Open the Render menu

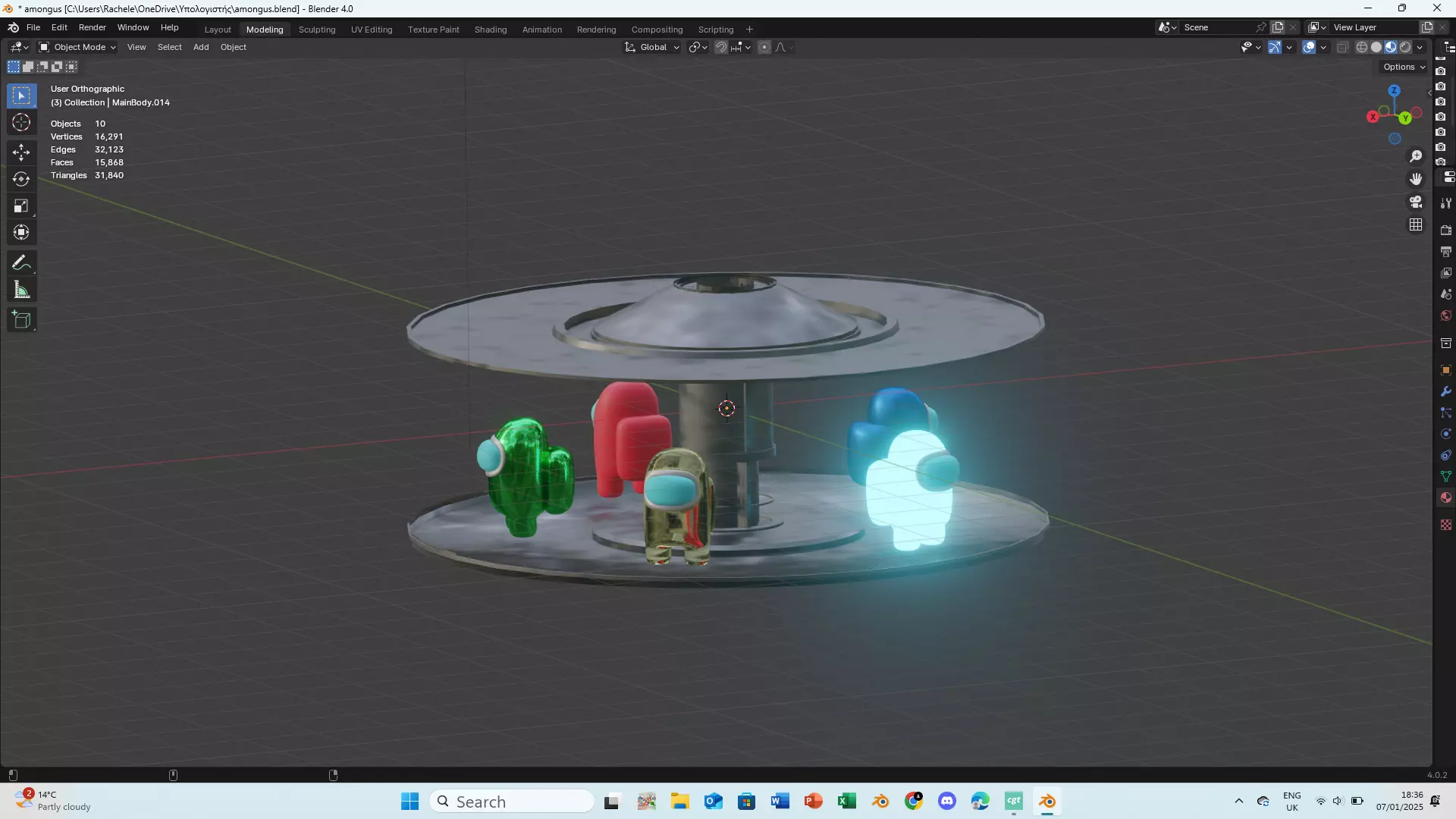(93, 27)
